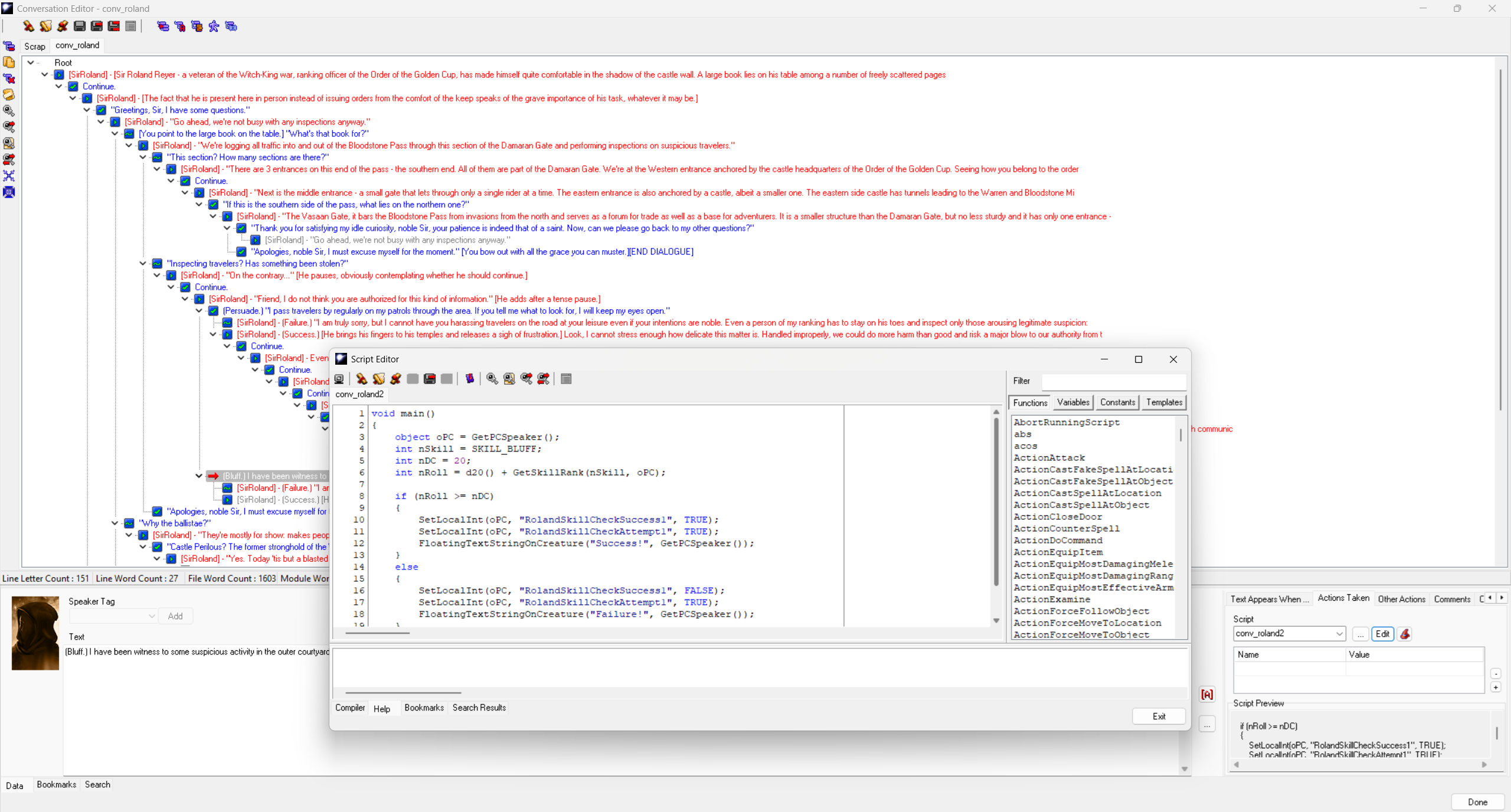
Task: Click the magnifier find icon in left sidebar
Action: coord(9,111)
